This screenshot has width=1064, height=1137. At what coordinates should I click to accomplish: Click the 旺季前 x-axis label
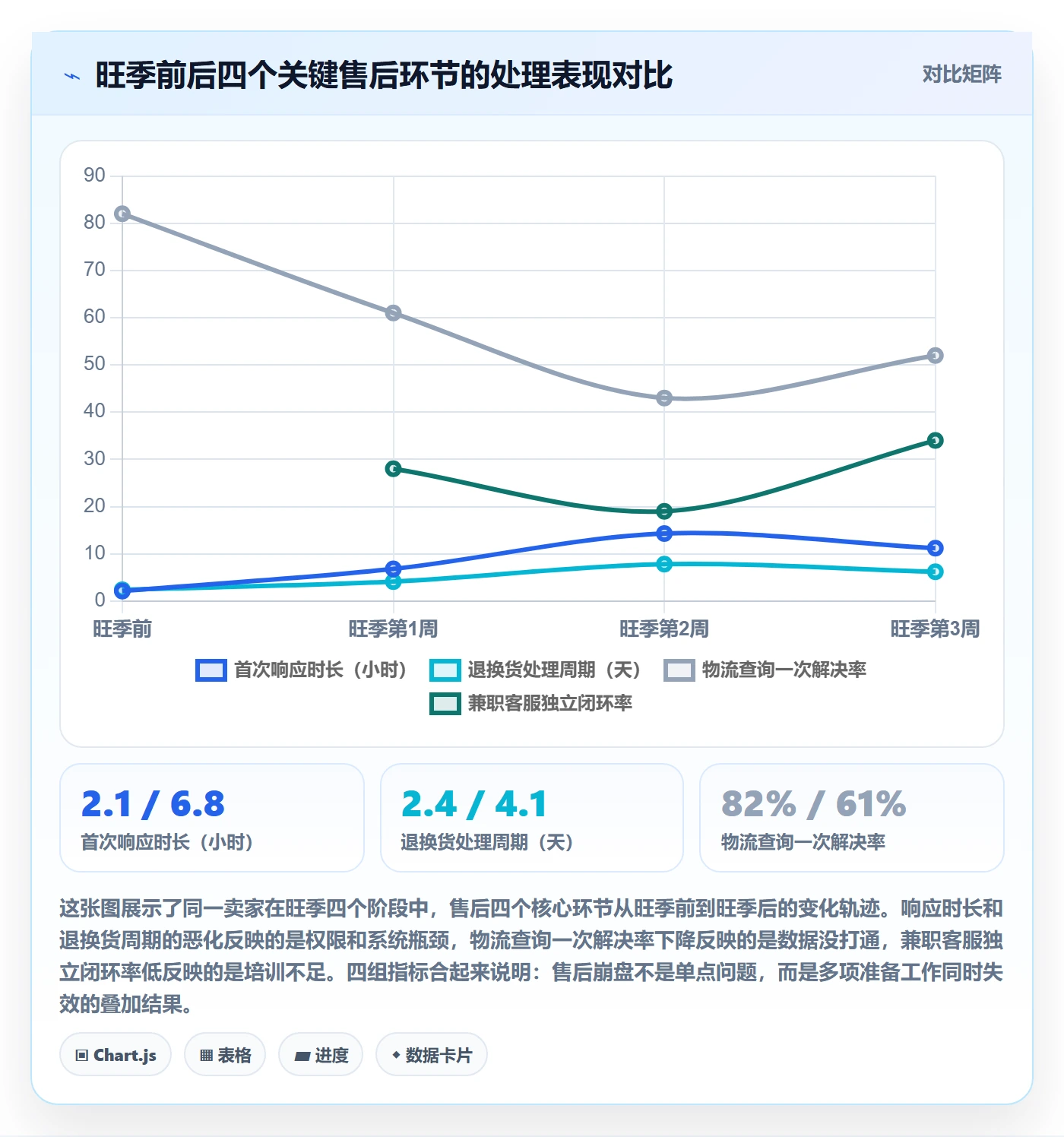click(122, 629)
